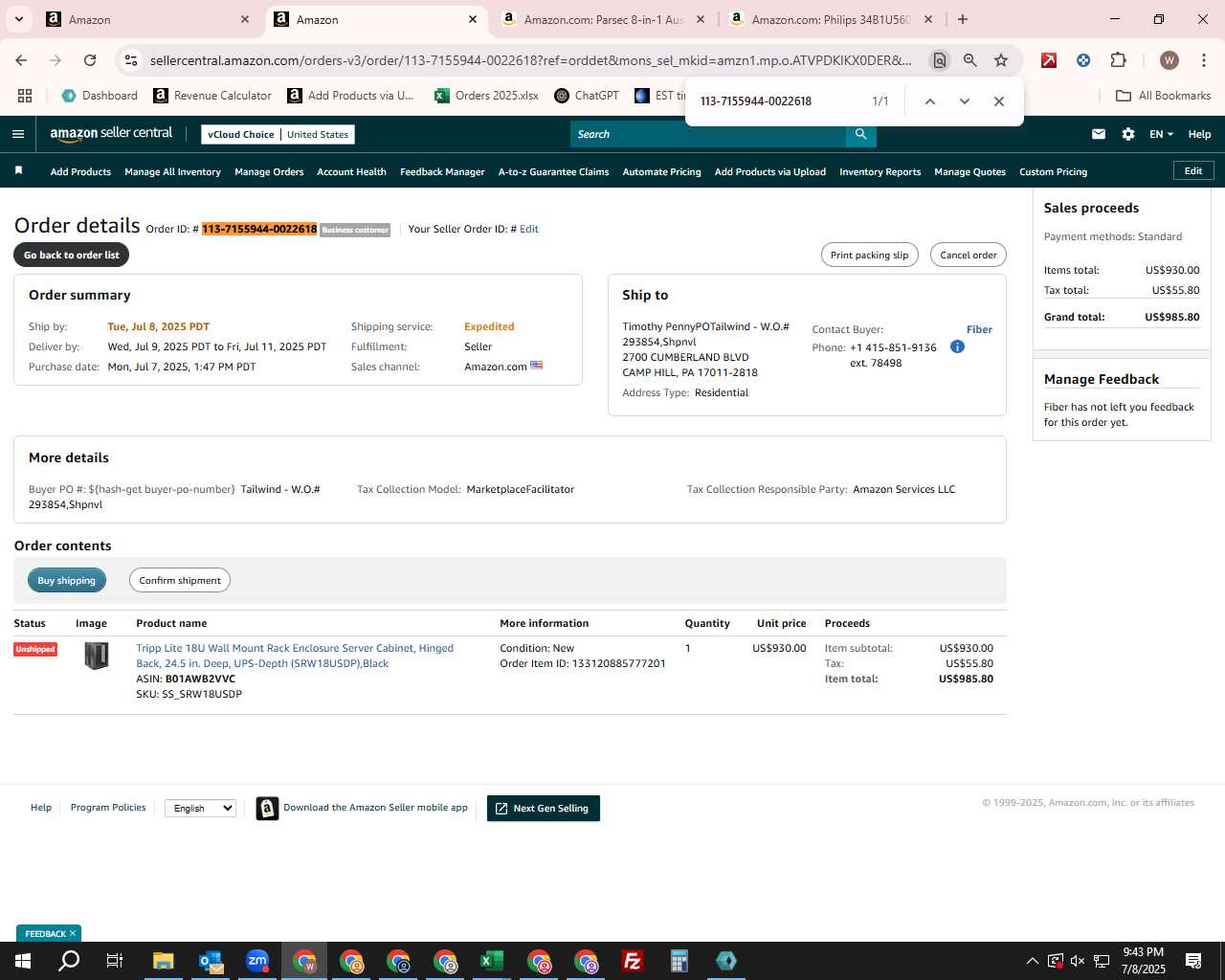The height and width of the screenshot is (980, 1225).
Task: Click Edit link for Seller Order ID
Action: (x=529, y=229)
